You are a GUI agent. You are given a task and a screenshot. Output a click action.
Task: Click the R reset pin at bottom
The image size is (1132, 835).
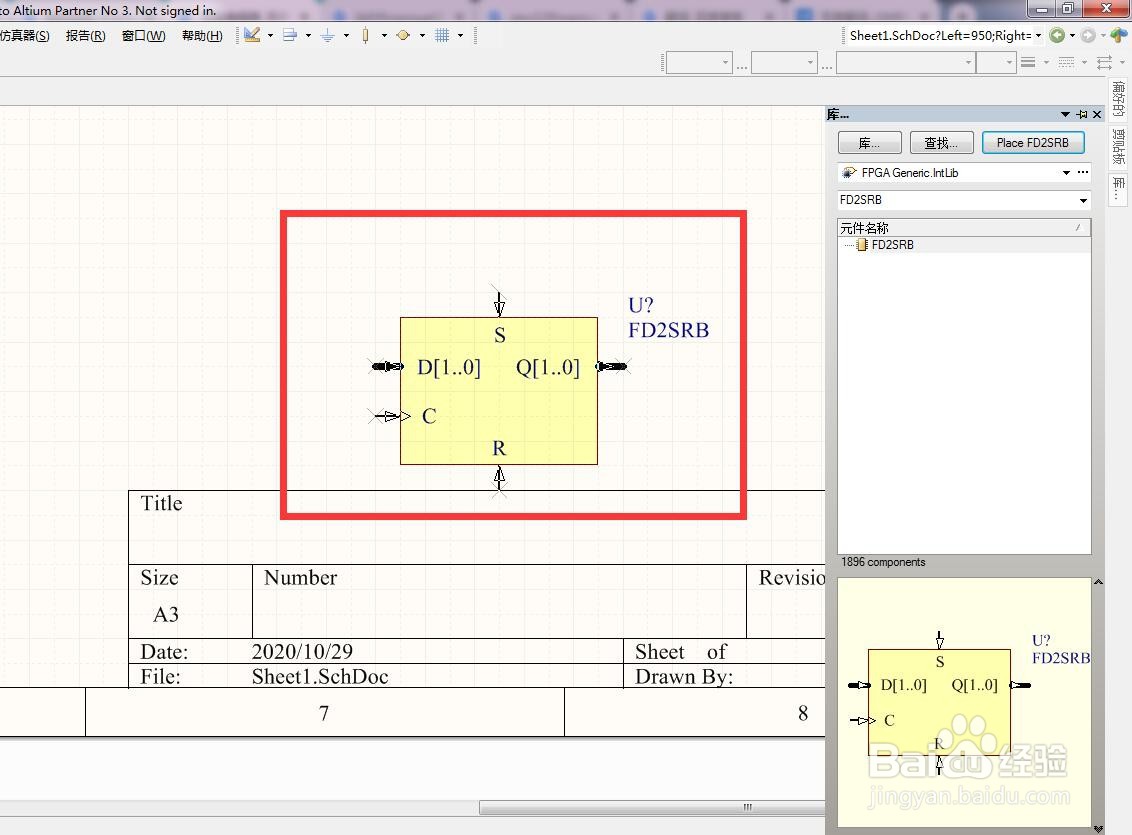point(499,479)
